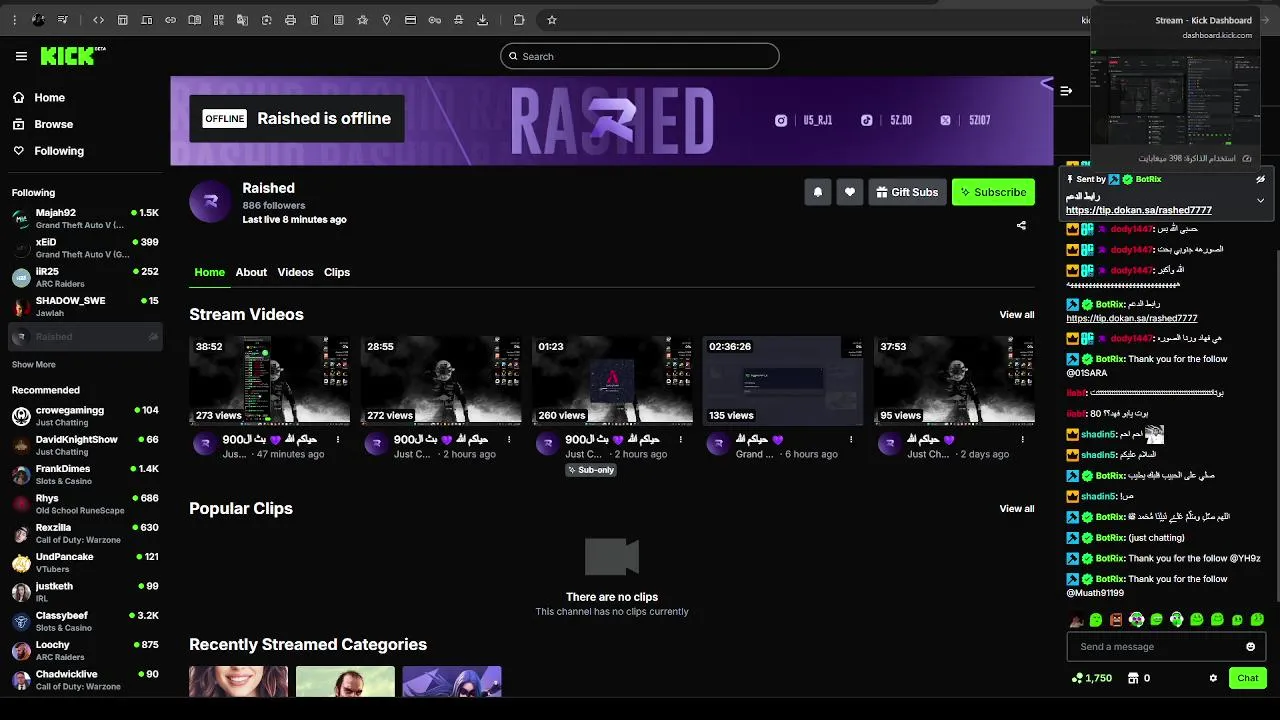Switch to the Home tab
Viewport: 1280px width, 720px height.
[x=209, y=272]
